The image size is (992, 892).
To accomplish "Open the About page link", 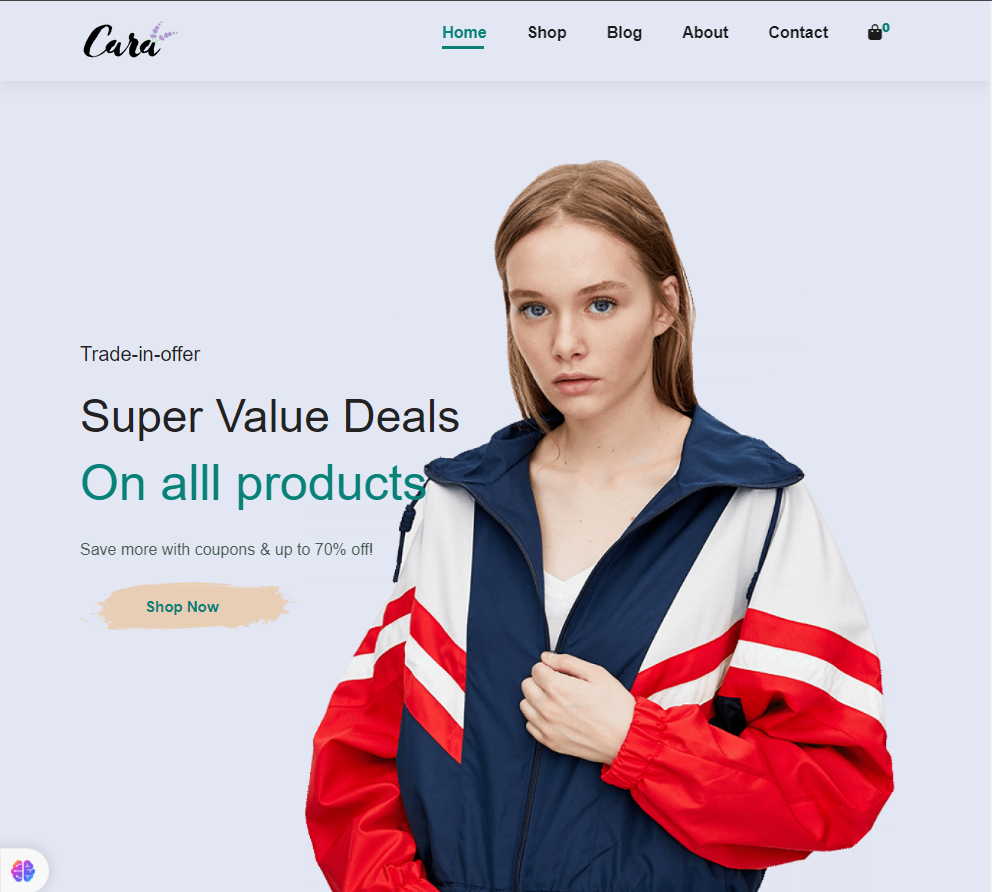I will click(x=705, y=32).
